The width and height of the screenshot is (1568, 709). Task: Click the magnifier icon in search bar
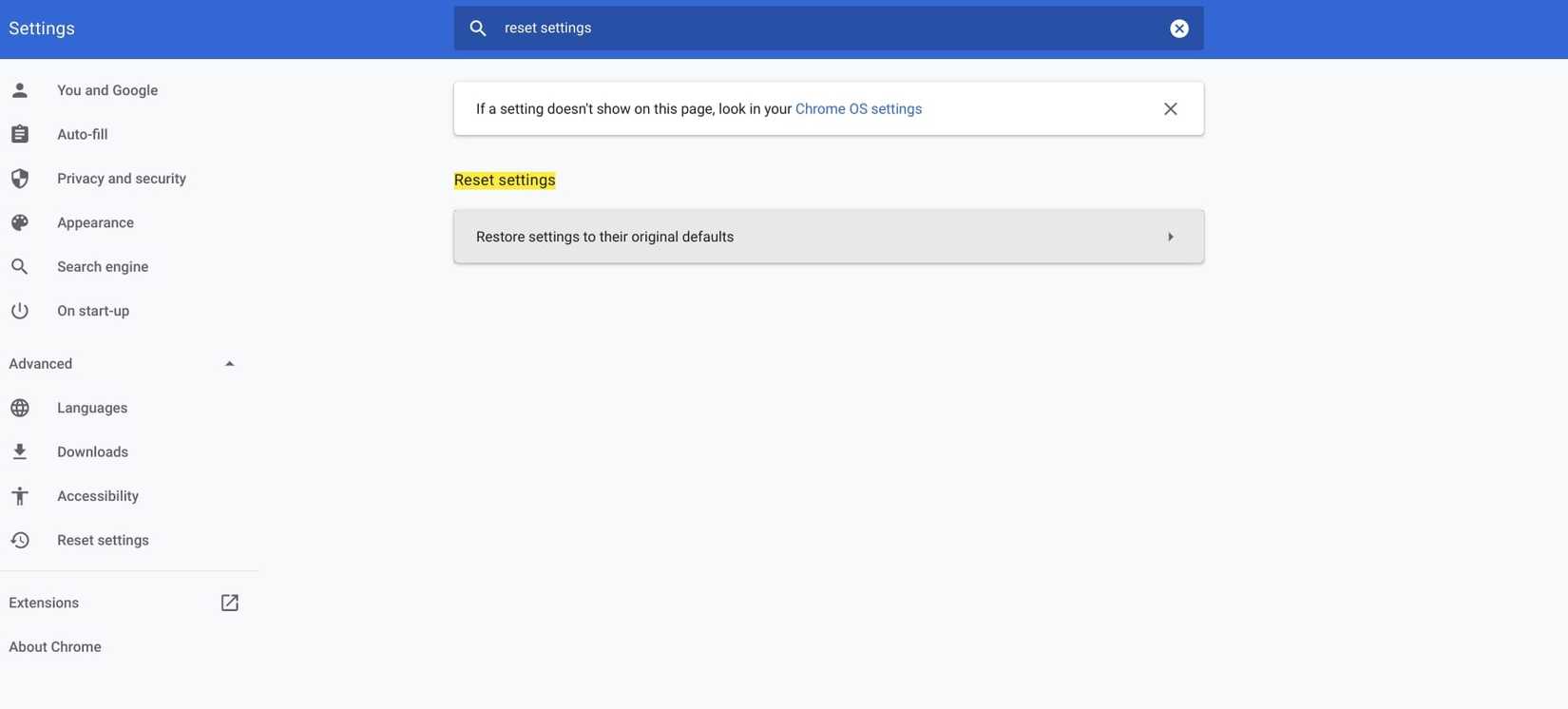(x=478, y=29)
